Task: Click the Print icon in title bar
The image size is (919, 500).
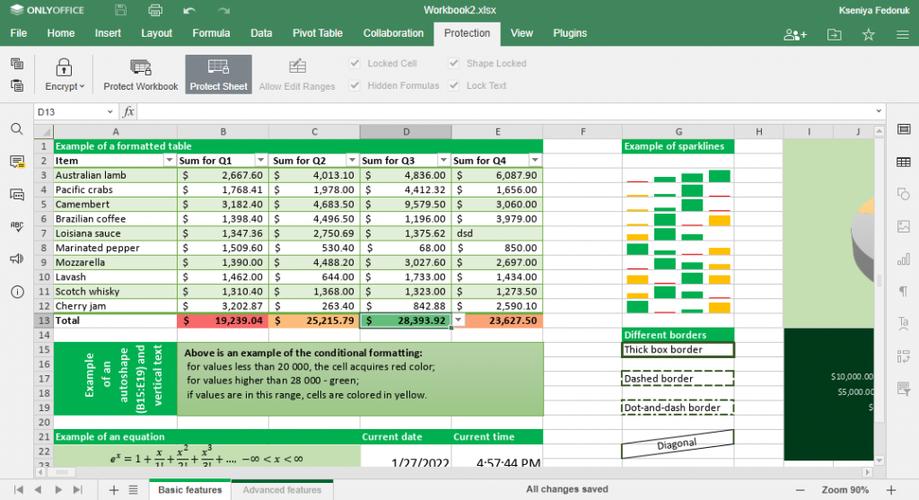Action: click(x=155, y=10)
